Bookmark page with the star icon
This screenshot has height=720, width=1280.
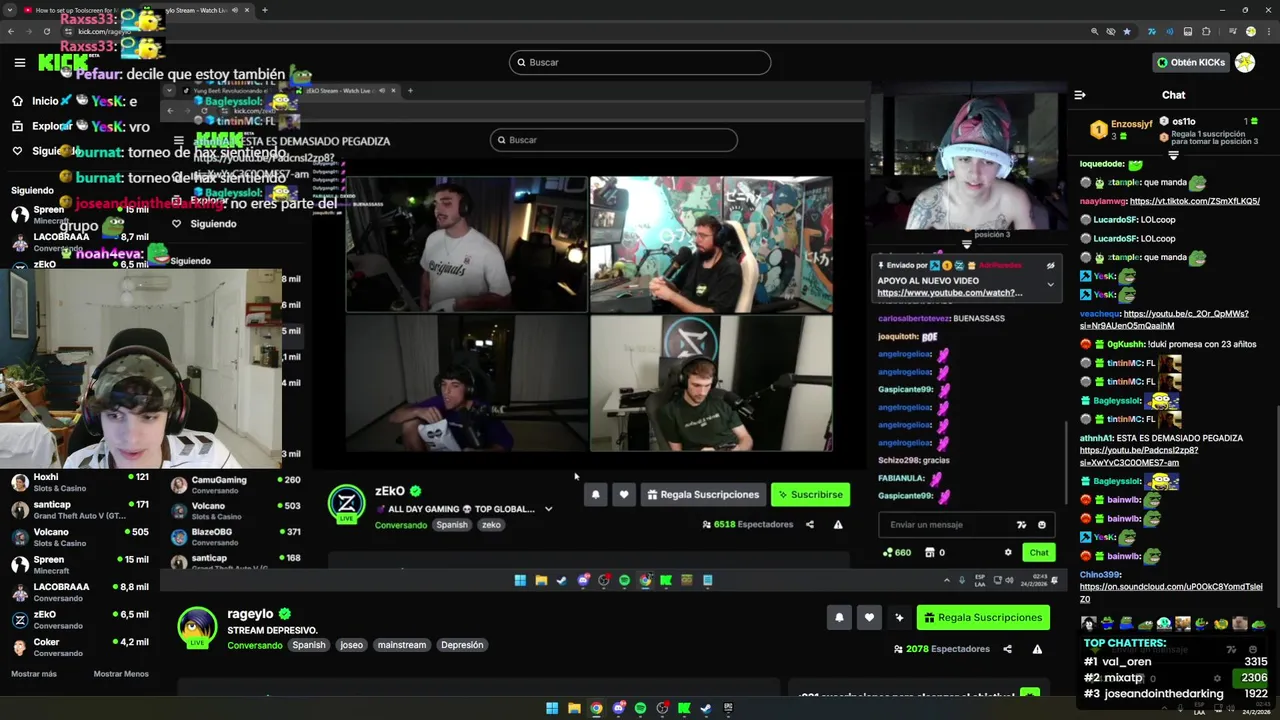tap(1127, 31)
